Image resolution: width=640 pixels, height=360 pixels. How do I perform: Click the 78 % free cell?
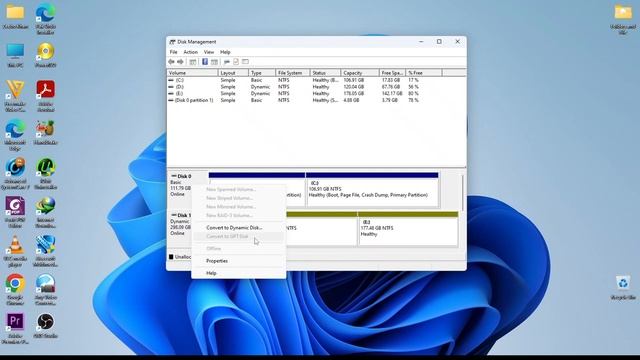[413, 100]
